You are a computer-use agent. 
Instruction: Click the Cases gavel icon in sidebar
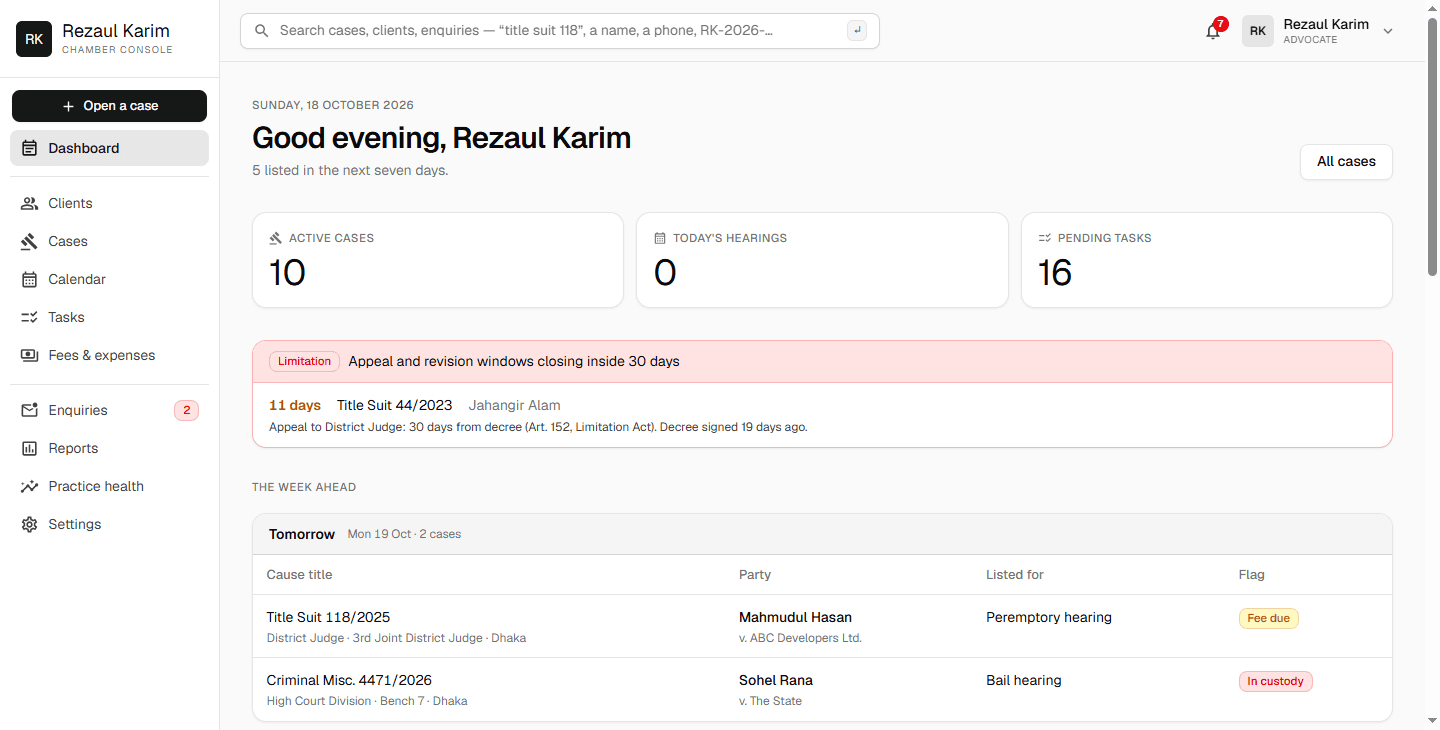[x=29, y=241]
